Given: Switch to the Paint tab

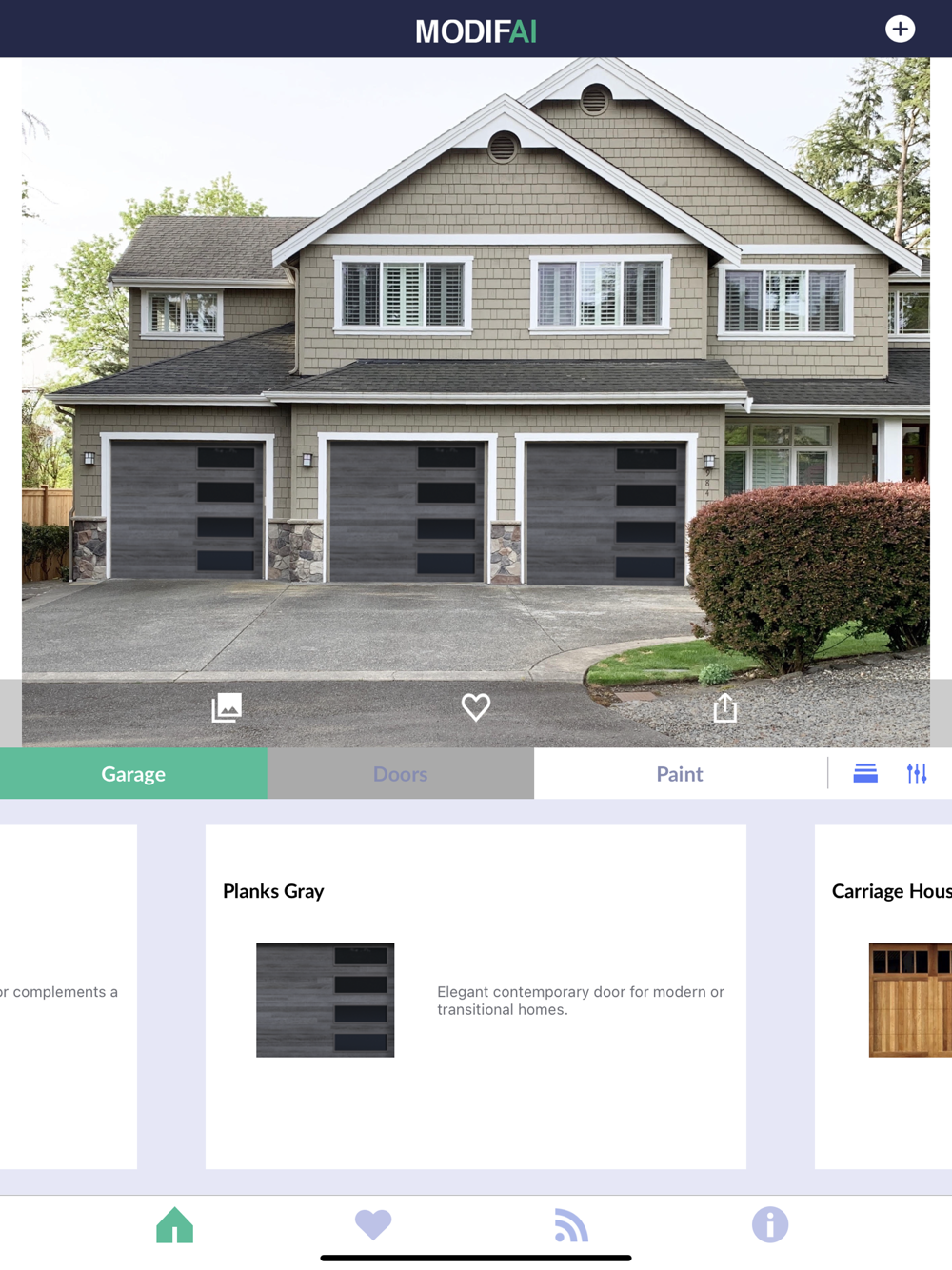Looking at the screenshot, I should [x=680, y=773].
